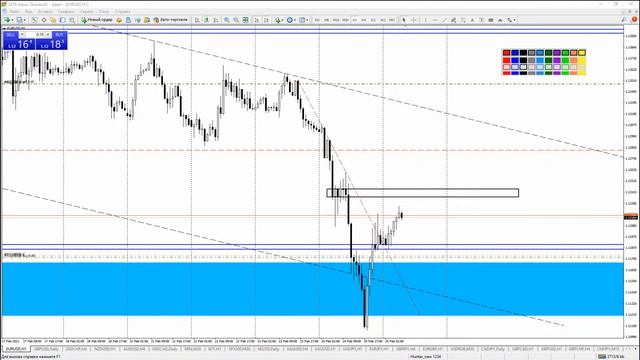Launch MetaEditor from the toolbar
640x360 pixels.
click(x=119, y=20)
